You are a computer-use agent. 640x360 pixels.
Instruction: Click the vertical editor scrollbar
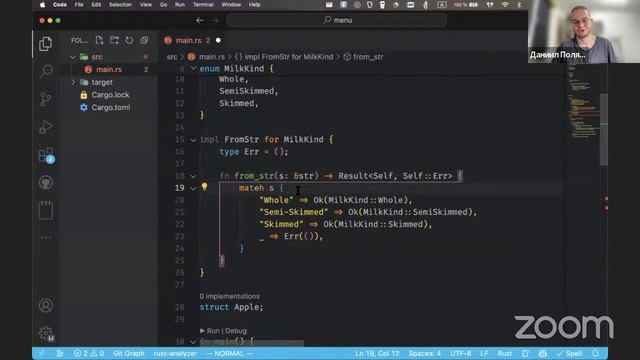[604, 130]
